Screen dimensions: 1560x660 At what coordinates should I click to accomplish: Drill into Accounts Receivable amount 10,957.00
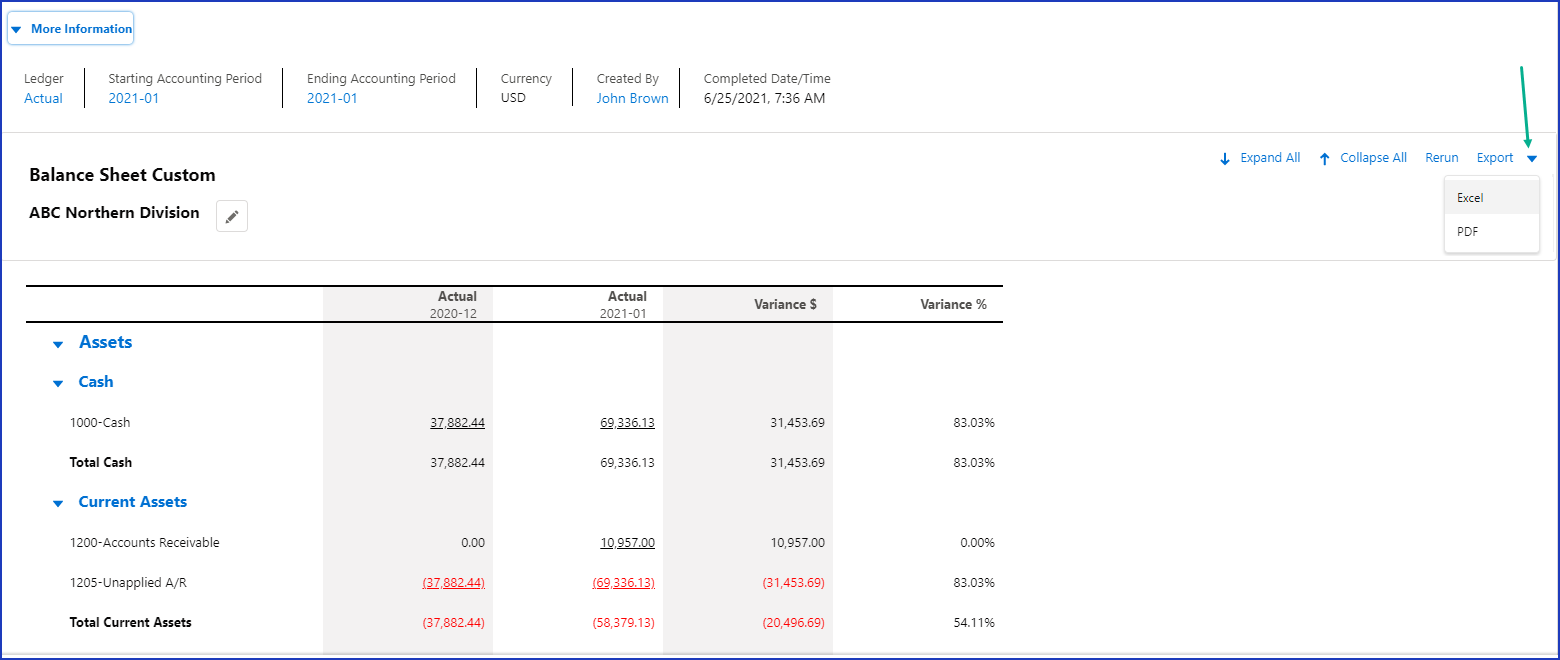(627, 543)
